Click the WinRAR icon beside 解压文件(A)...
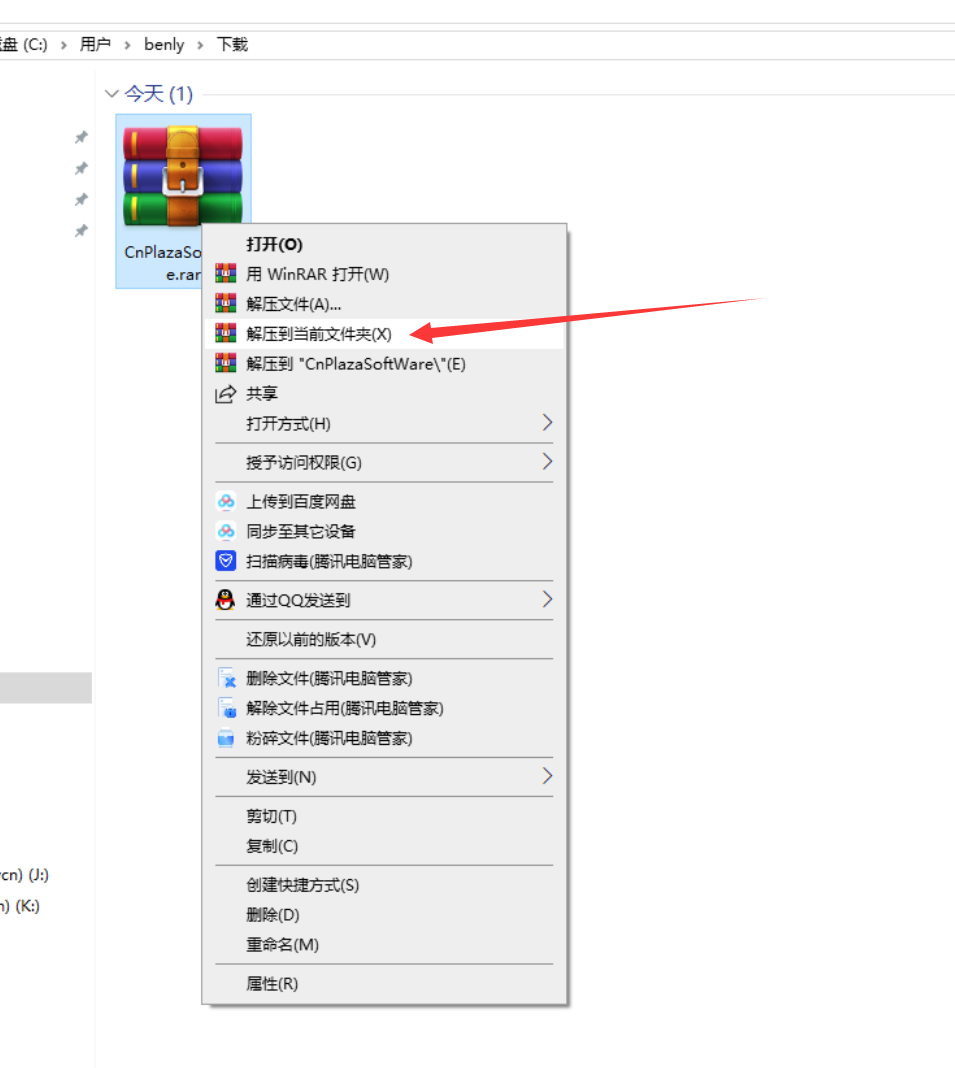 [x=226, y=304]
